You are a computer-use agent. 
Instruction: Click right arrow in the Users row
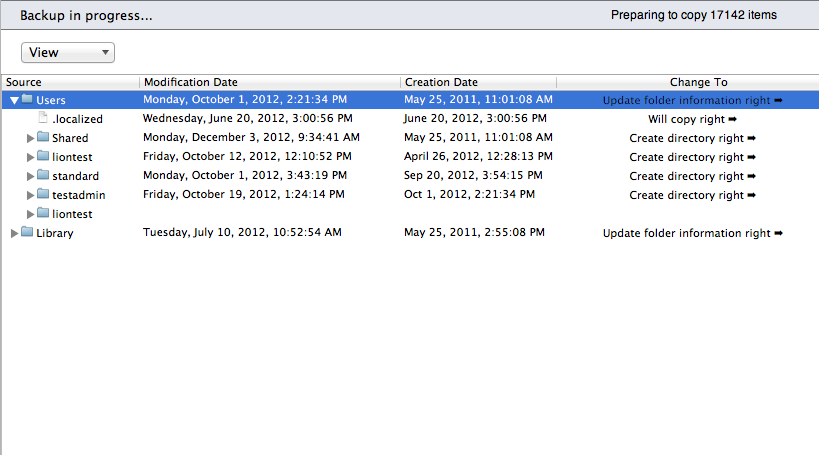tap(778, 100)
